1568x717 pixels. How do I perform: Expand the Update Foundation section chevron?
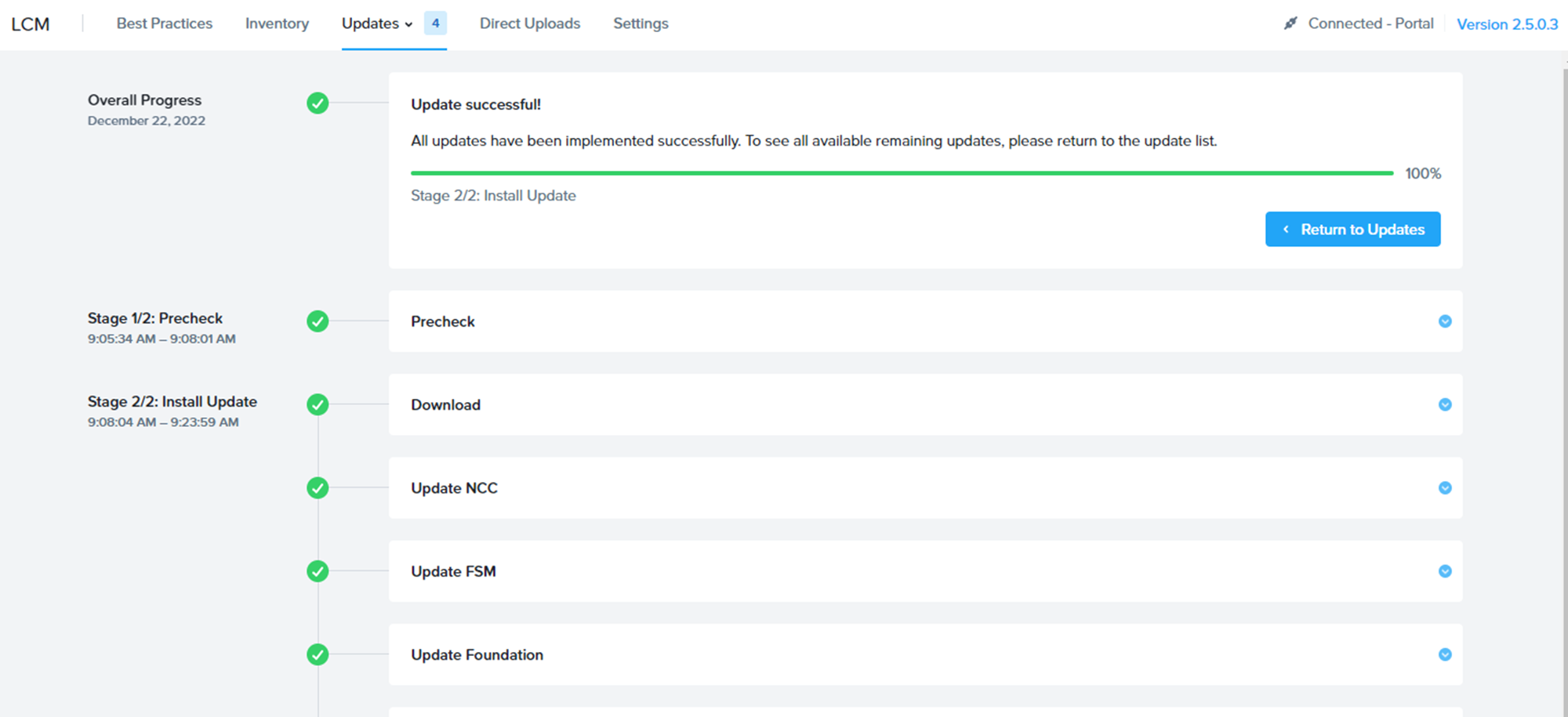tap(1445, 654)
